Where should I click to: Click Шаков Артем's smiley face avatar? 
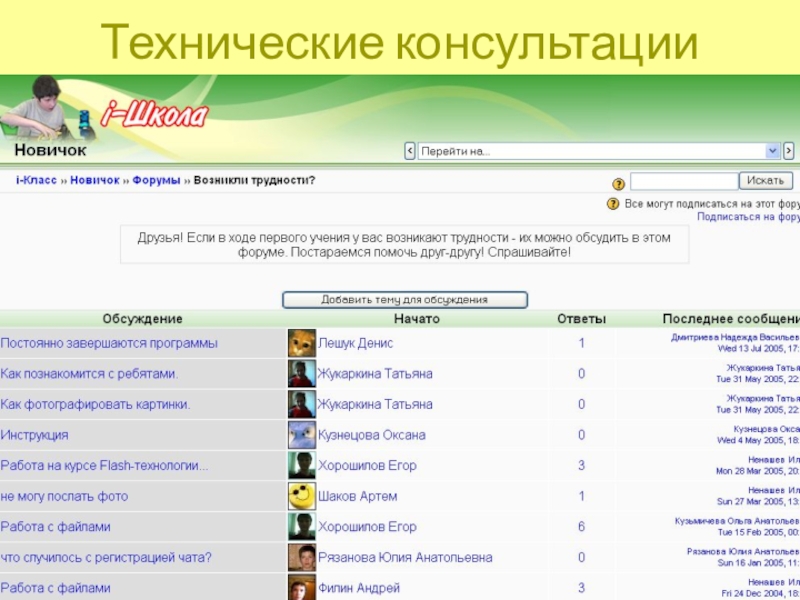(301, 496)
